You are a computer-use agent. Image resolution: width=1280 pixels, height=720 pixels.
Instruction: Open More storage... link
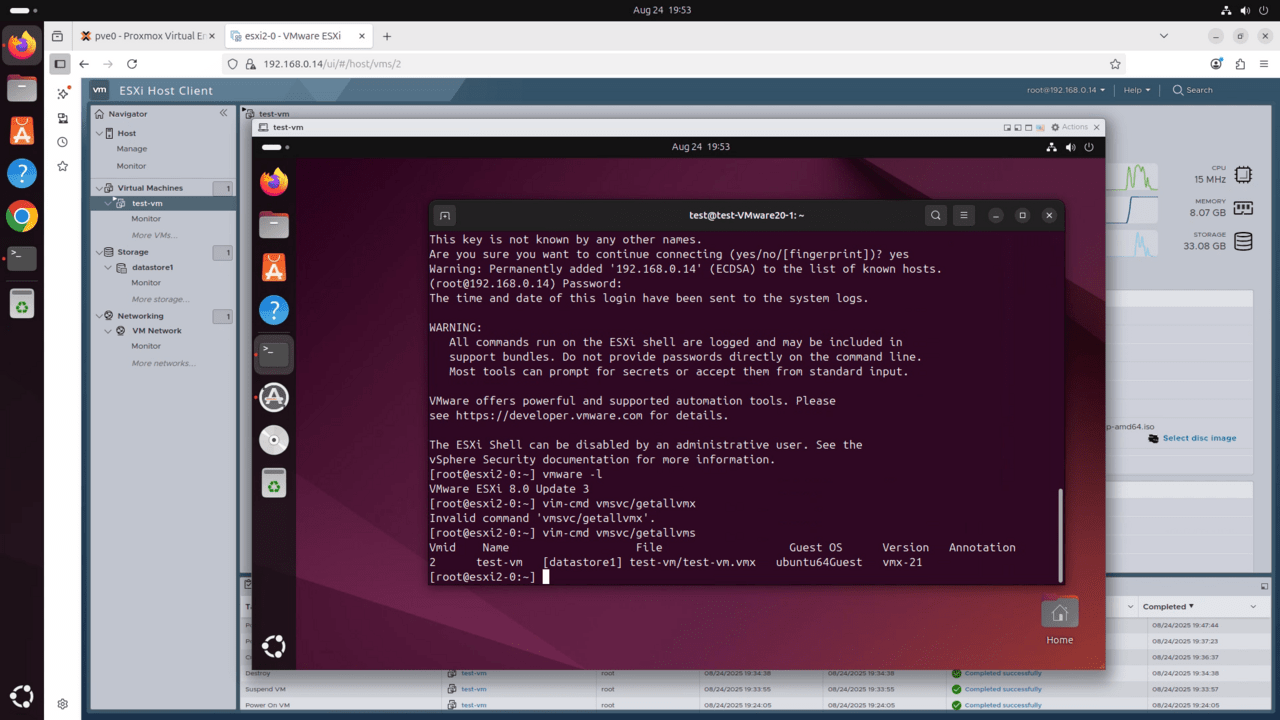coord(159,299)
